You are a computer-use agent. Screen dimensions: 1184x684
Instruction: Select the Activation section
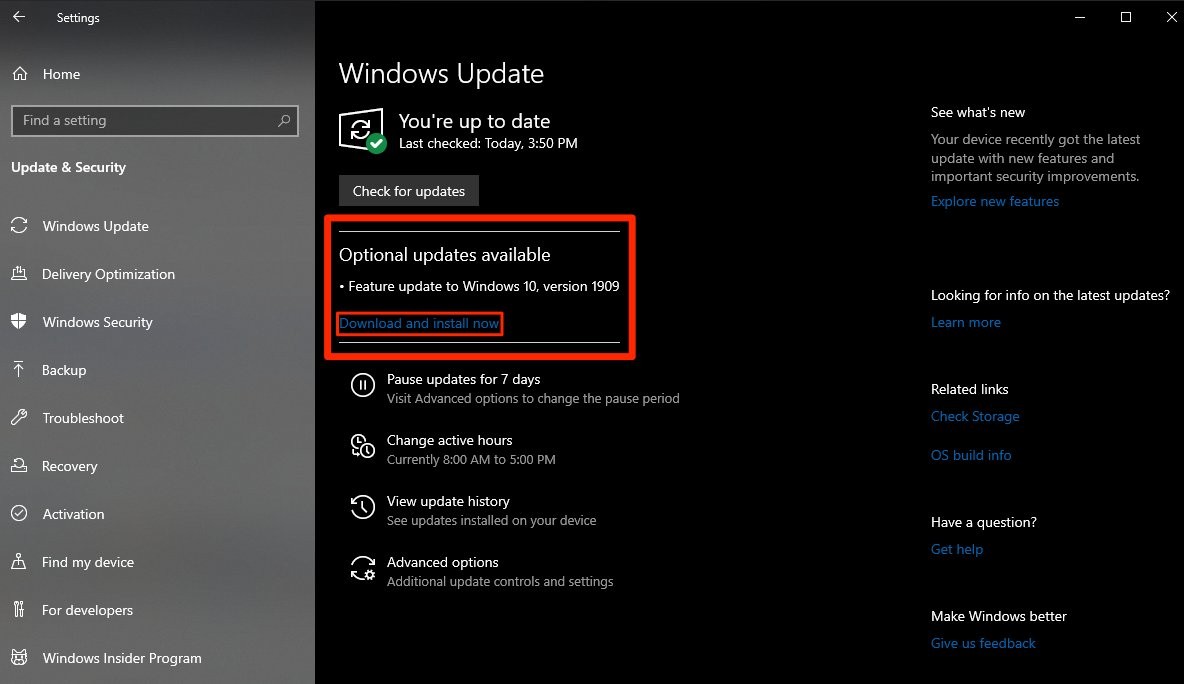pos(74,514)
